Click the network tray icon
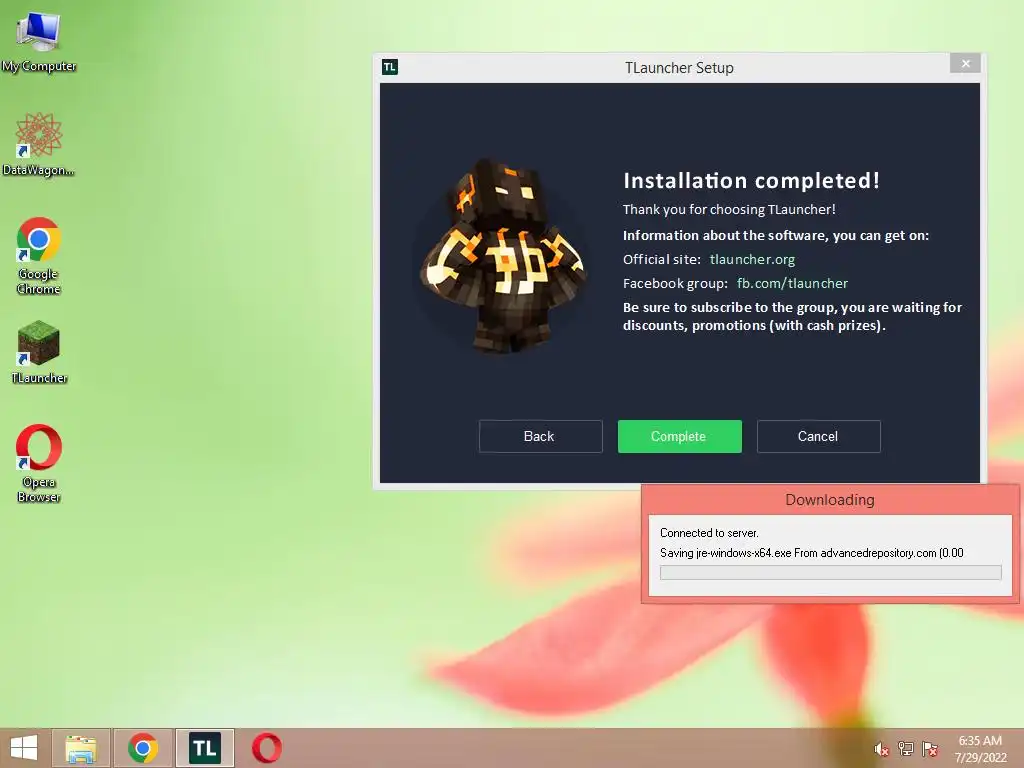 (905, 749)
